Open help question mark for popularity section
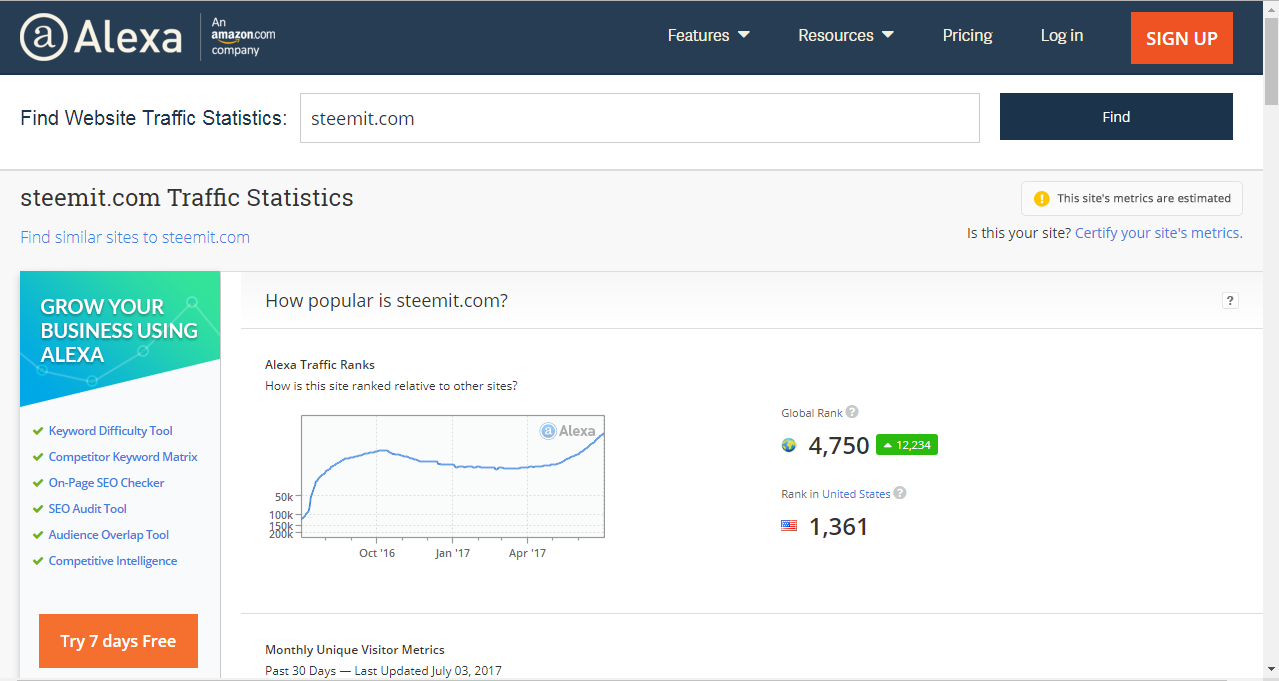This screenshot has height=681, width=1279. point(1230,300)
